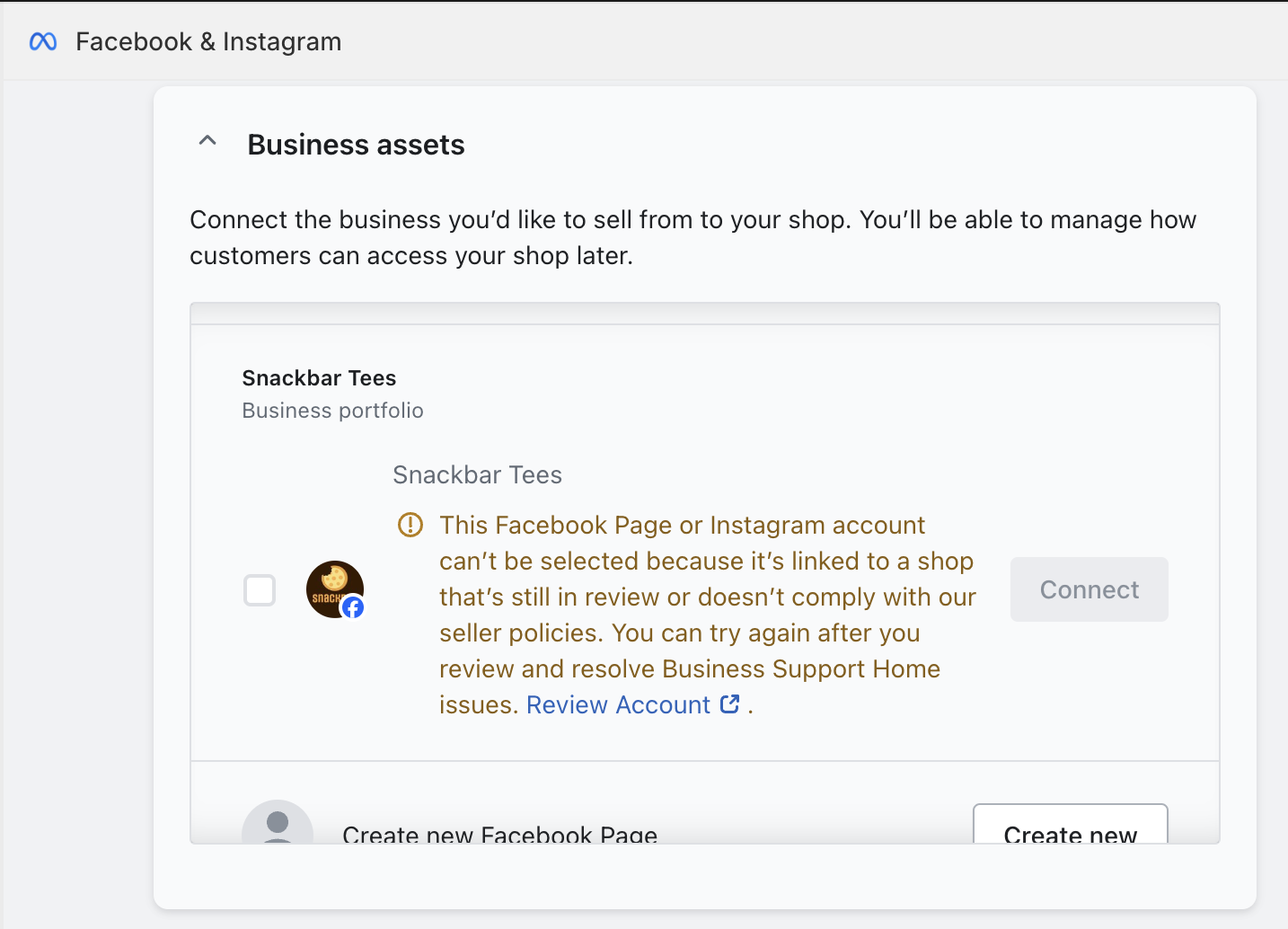Image resolution: width=1288 pixels, height=929 pixels.
Task: Check the Snackbar Tees page checkbox
Action: 260,590
